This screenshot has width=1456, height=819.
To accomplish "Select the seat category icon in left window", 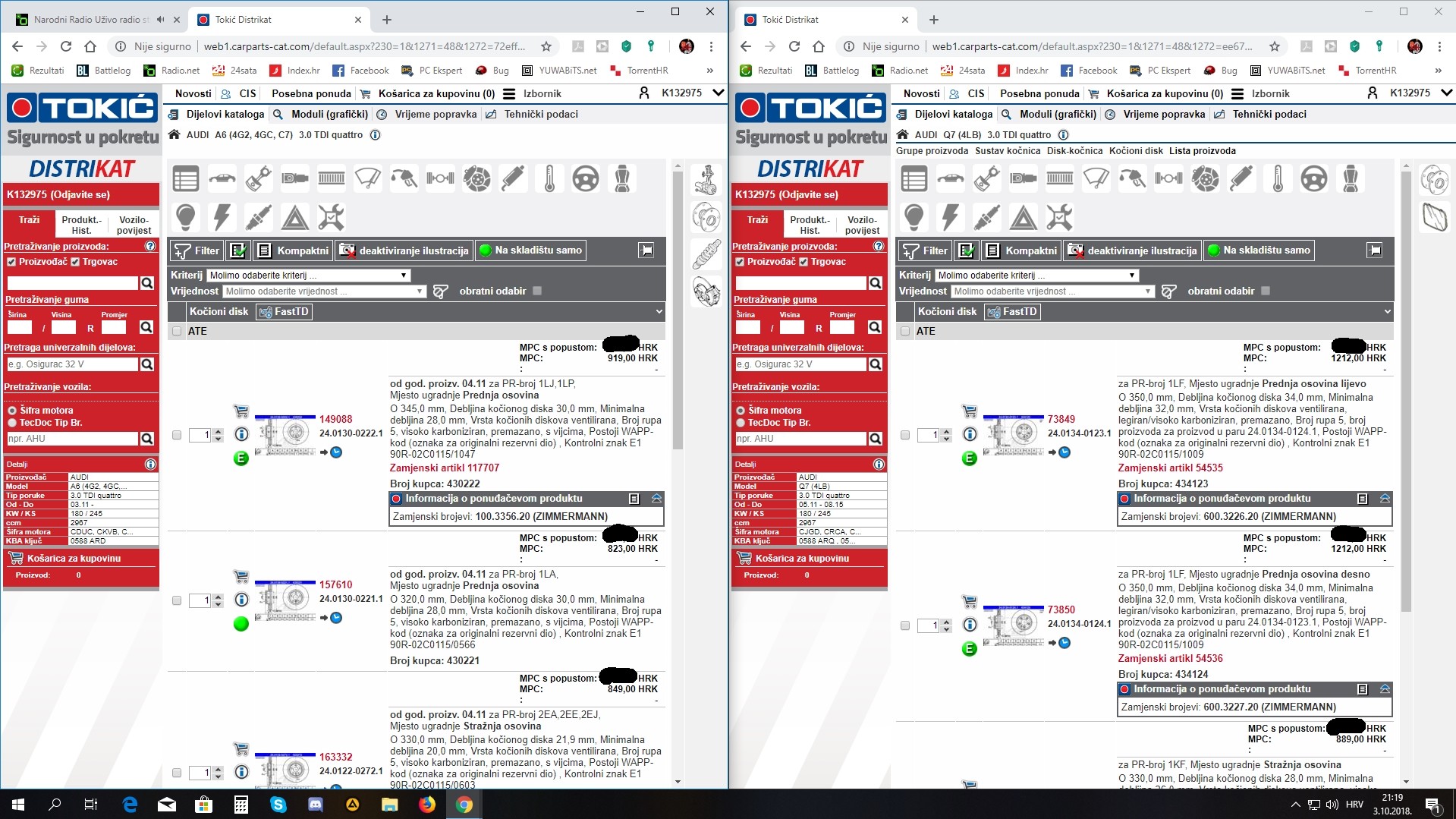I will tap(622, 179).
